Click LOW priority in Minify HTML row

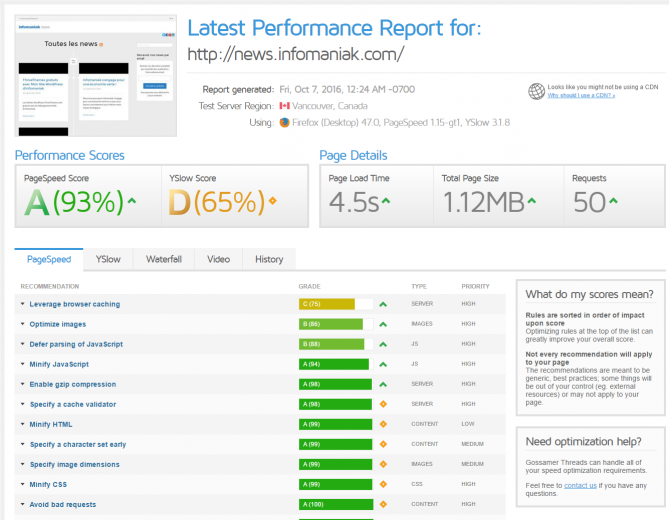pos(468,424)
